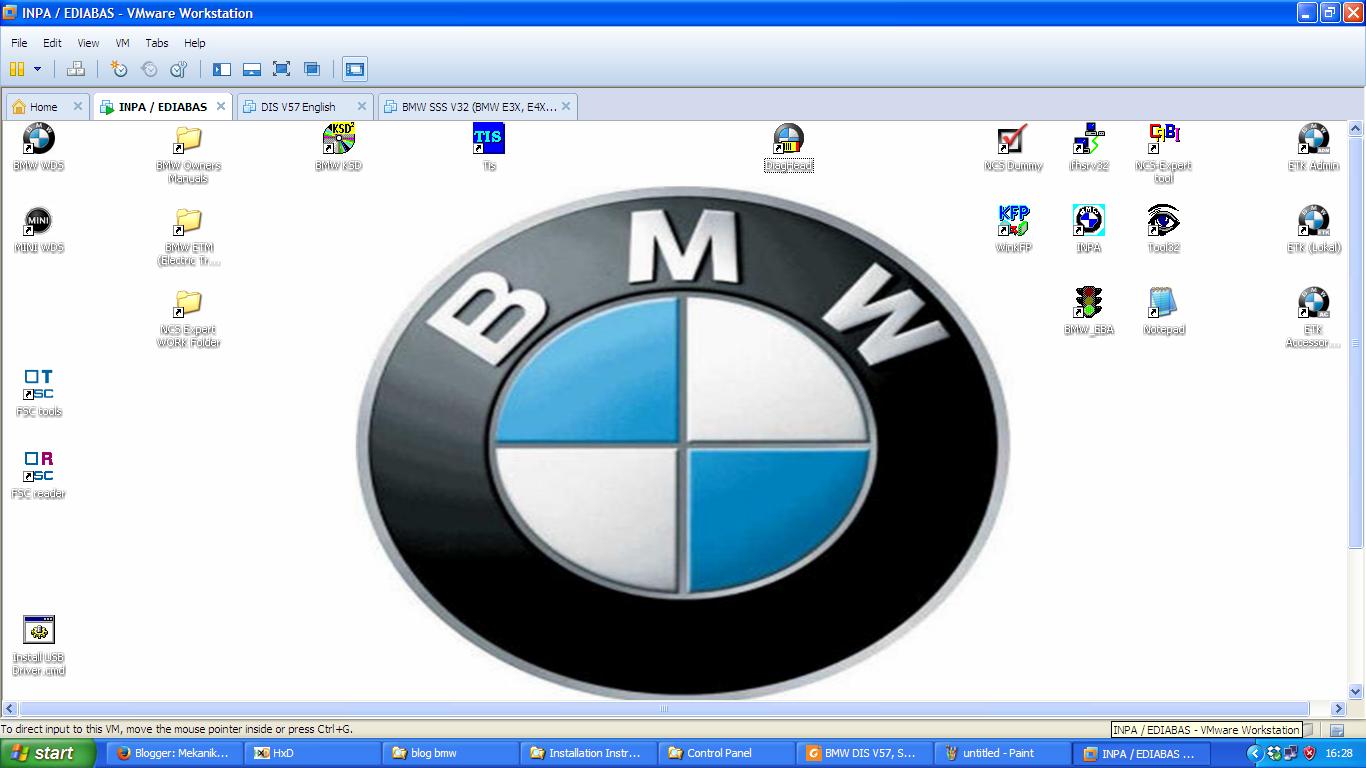Toggle the thumbnail bar view icon
This screenshot has width=1366, height=768.
pos(252,69)
